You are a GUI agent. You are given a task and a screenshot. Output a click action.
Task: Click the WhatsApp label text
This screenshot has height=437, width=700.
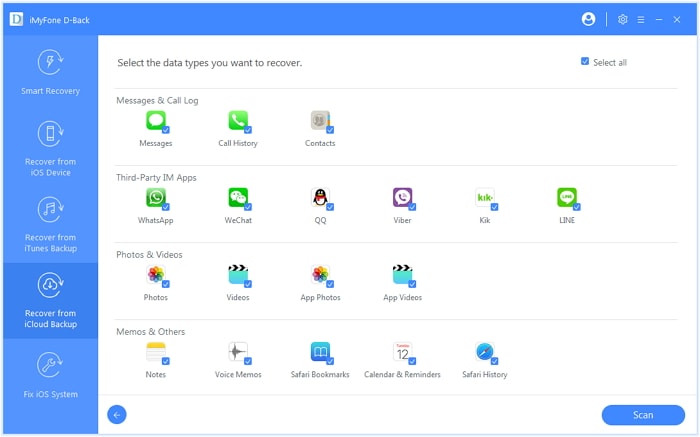point(155,220)
